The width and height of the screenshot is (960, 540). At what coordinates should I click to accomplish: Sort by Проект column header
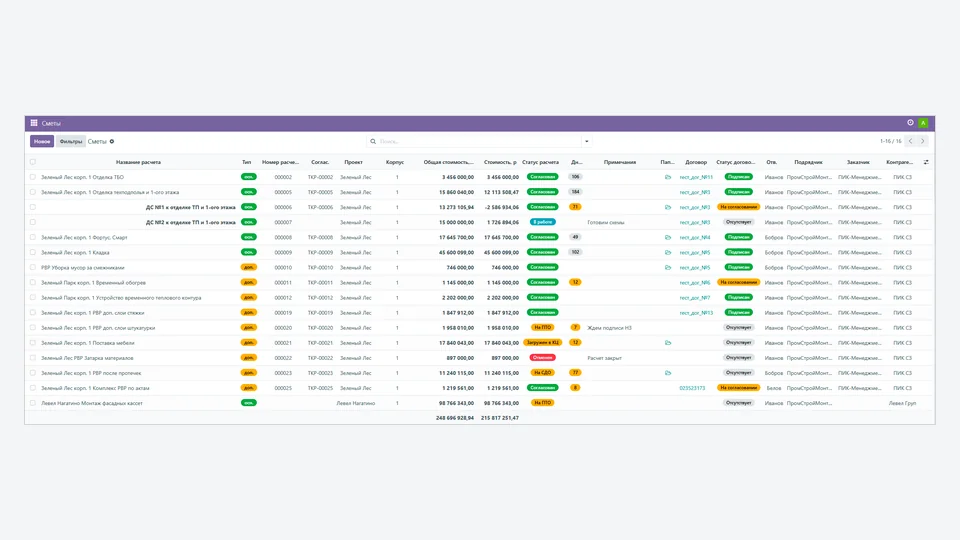tap(353, 162)
